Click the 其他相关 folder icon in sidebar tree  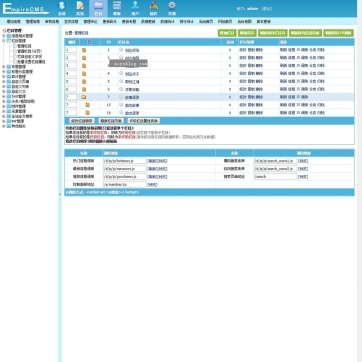(9, 126)
